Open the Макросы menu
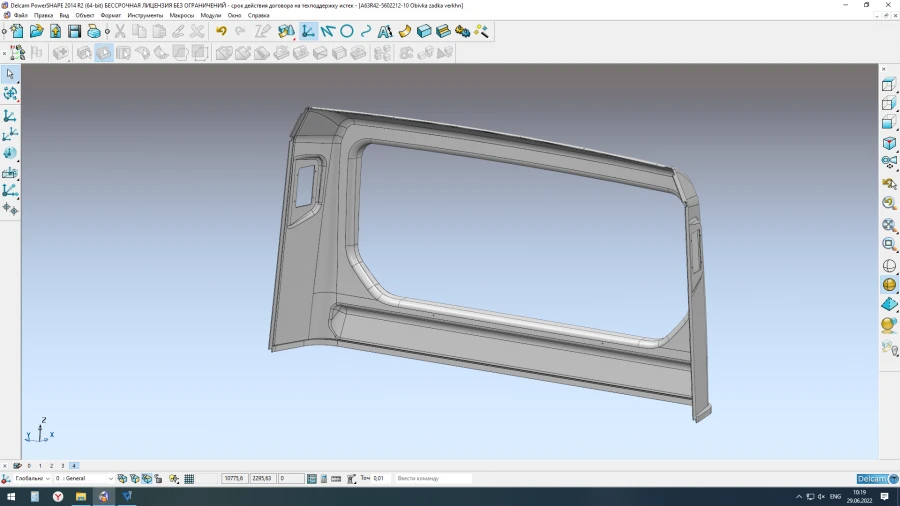900x506 pixels. [x=182, y=16]
